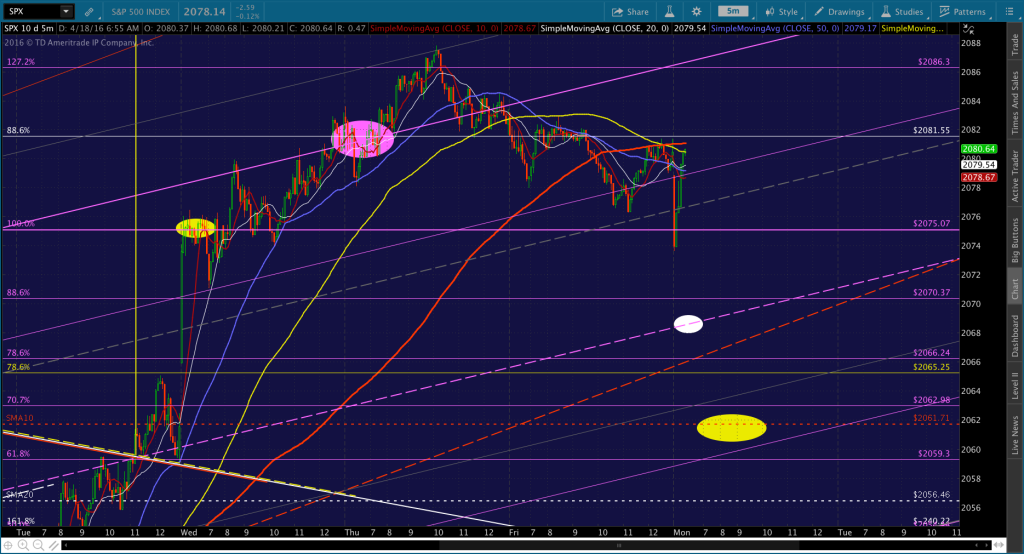Click SimpleMovingAvg (CLOSE, 10, 0) label
Image resolution: width=1024 pixels, height=554 pixels.
point(434,29)
